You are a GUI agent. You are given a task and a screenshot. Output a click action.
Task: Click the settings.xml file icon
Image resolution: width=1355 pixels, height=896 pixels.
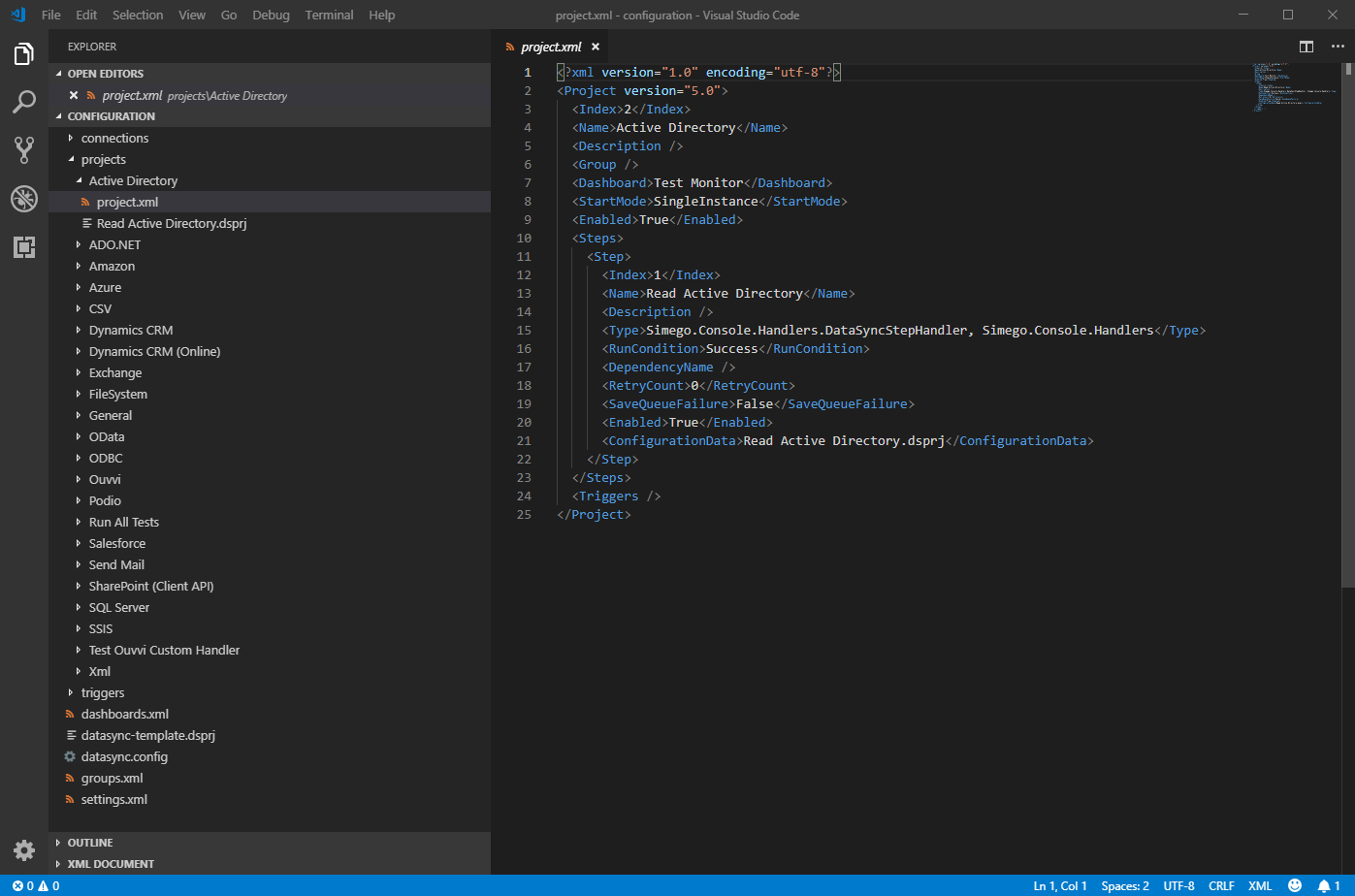pyautogui.click(x=70, y=799)
